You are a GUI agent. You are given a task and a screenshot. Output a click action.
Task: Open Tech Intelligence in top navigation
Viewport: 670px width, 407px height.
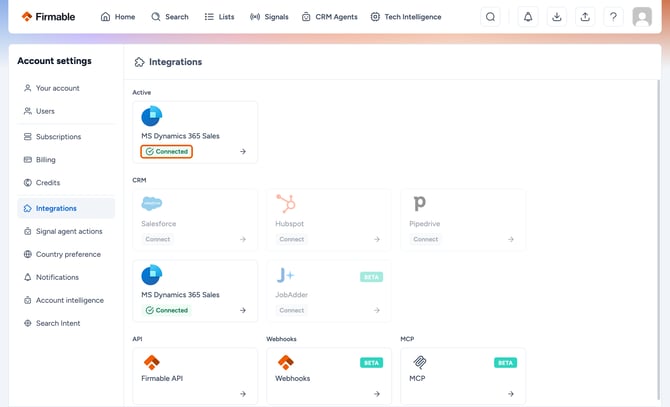click(x=406, y=17)
